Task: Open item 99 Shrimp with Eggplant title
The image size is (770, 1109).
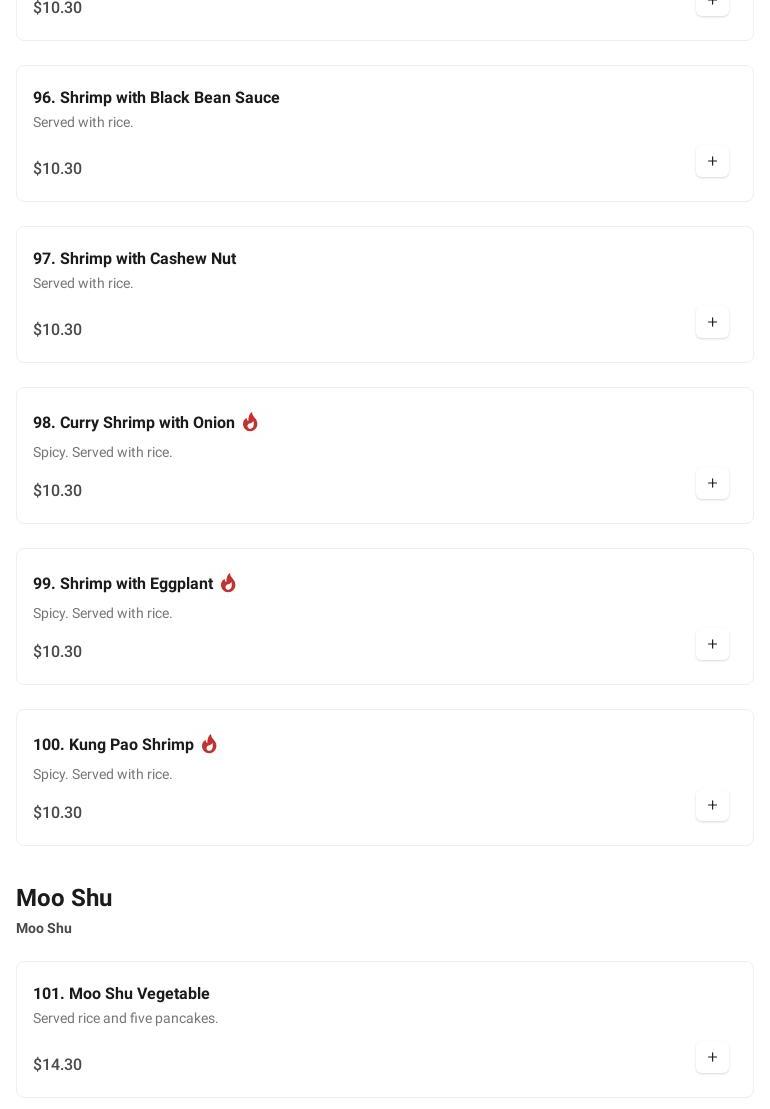Action: (x=123, y=584)
